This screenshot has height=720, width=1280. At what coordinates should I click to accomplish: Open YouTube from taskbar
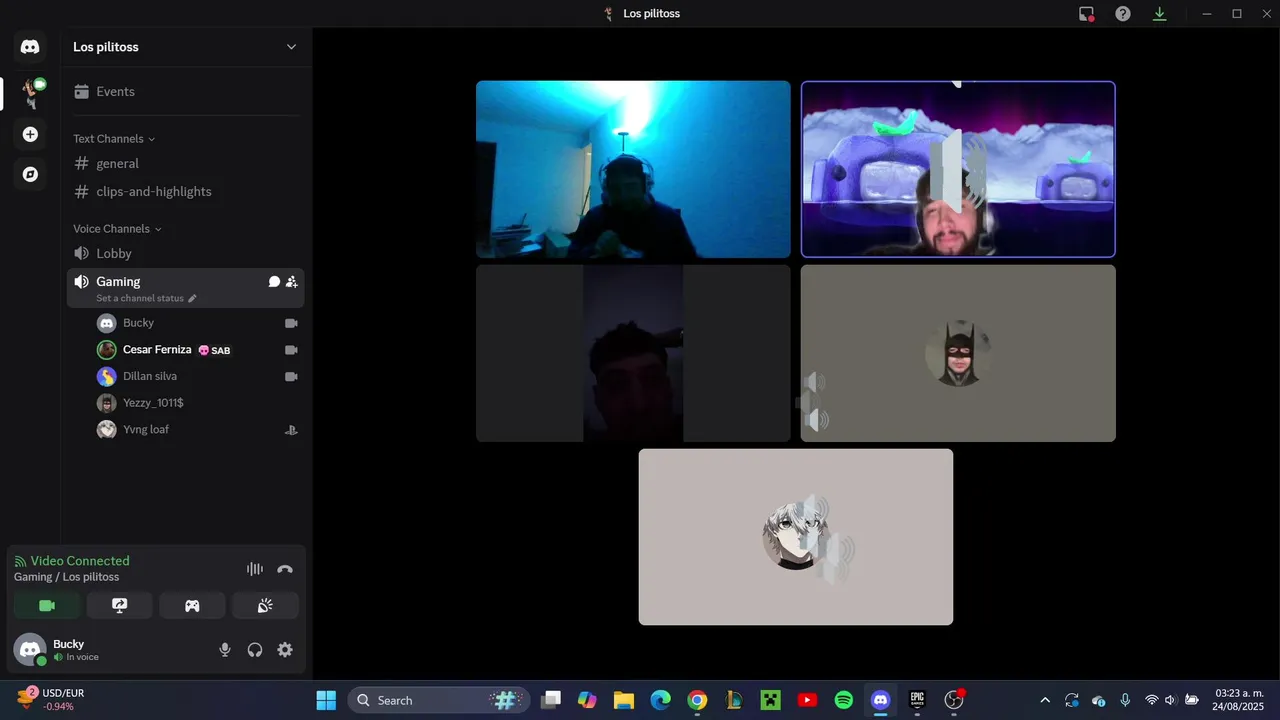808,700
